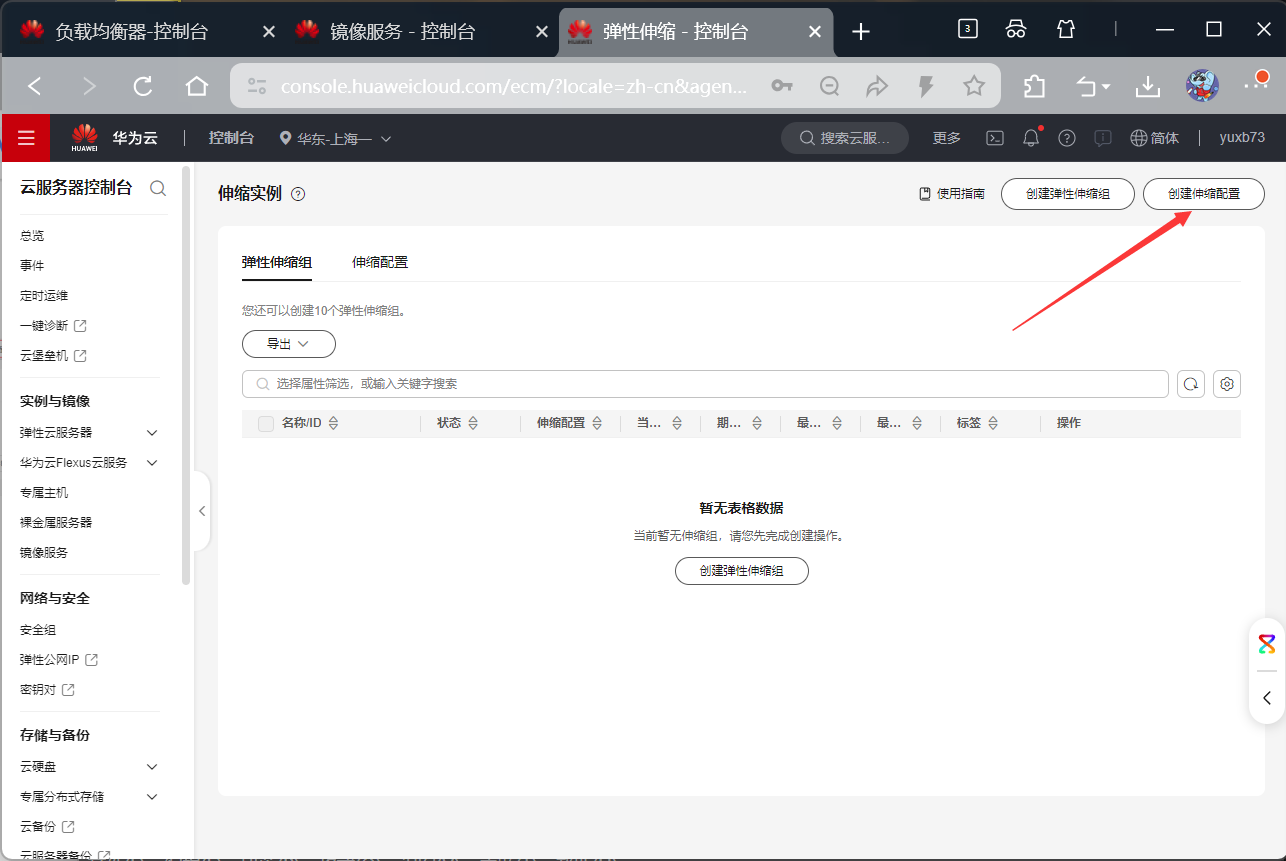Click 创建弹性伸缩组 button at top right
This screenshot has width=1286, height=861.
[1068, 194]
